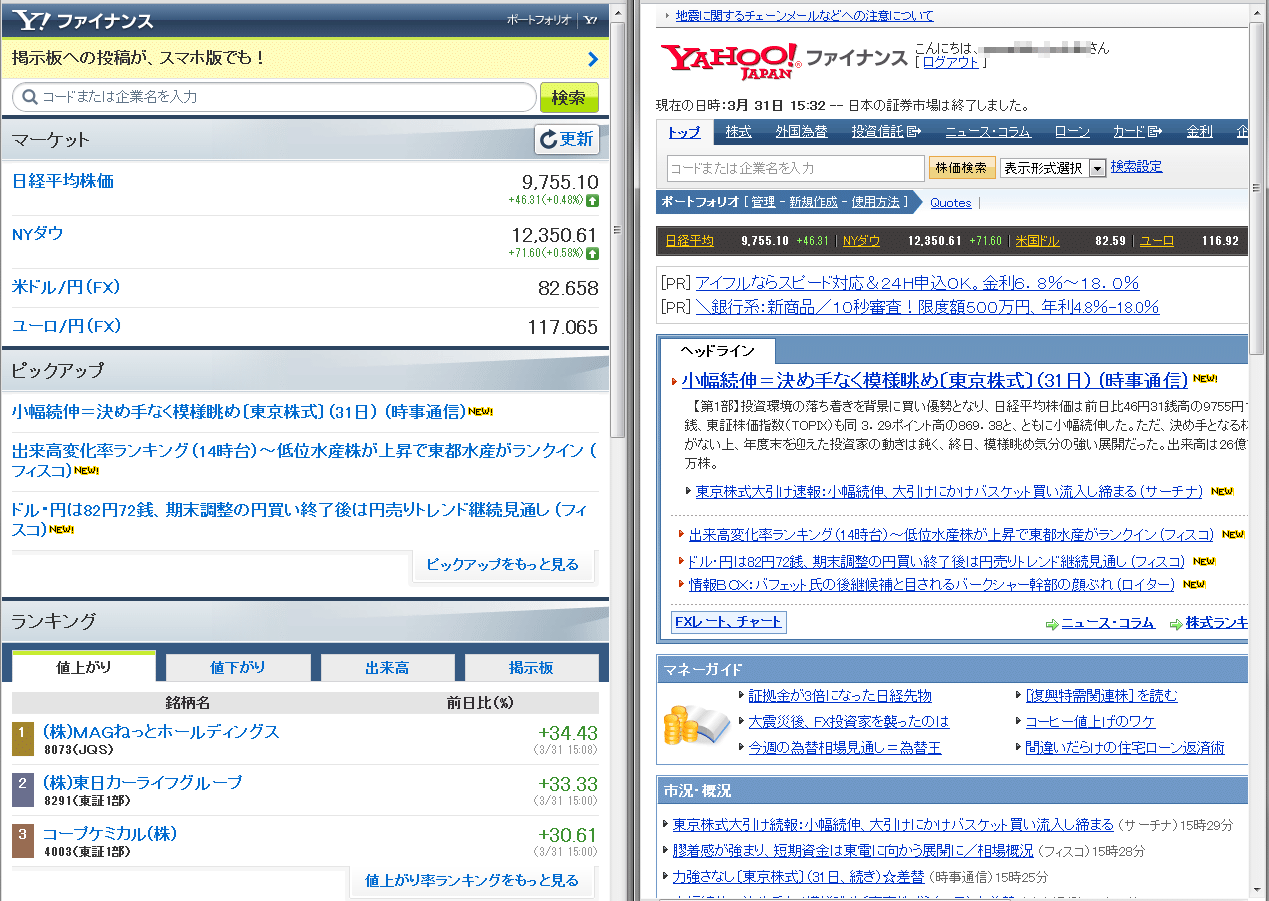Select the 金利 navigation tab
The height and width of the screenshot is (901, 1269).
pos(1199,132)
